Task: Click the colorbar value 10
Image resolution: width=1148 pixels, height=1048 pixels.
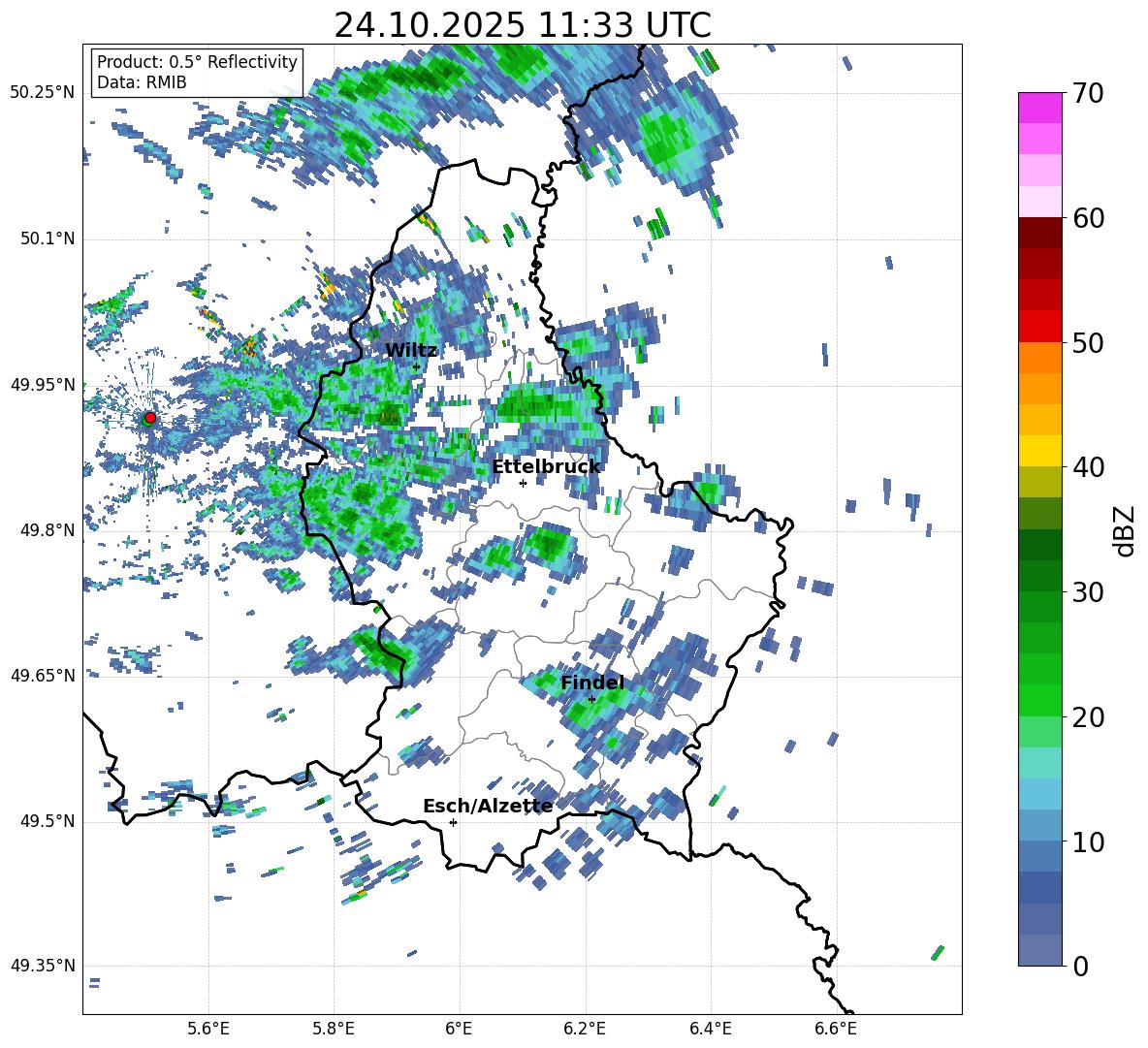Action: coord(1089,842)
